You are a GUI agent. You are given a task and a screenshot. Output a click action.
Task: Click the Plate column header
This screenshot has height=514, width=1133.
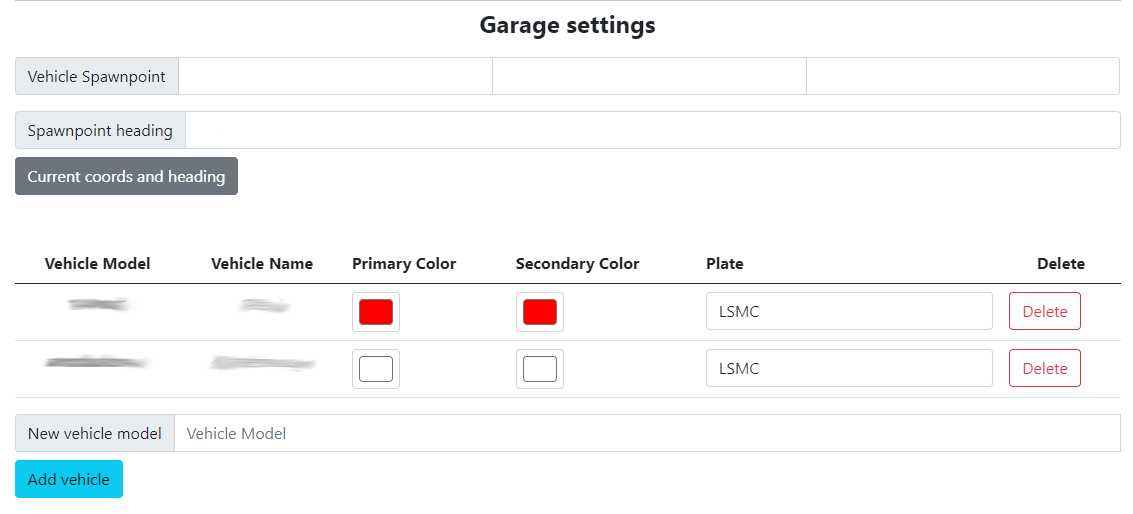(x=725, y=264)
